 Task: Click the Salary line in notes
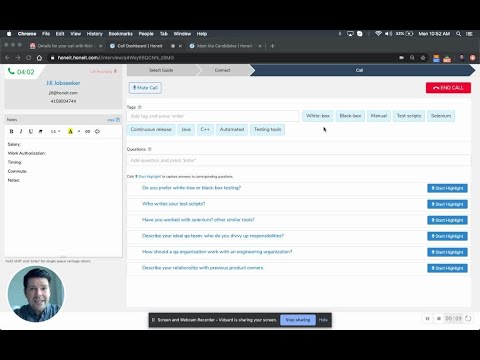(x=14, y=144)
